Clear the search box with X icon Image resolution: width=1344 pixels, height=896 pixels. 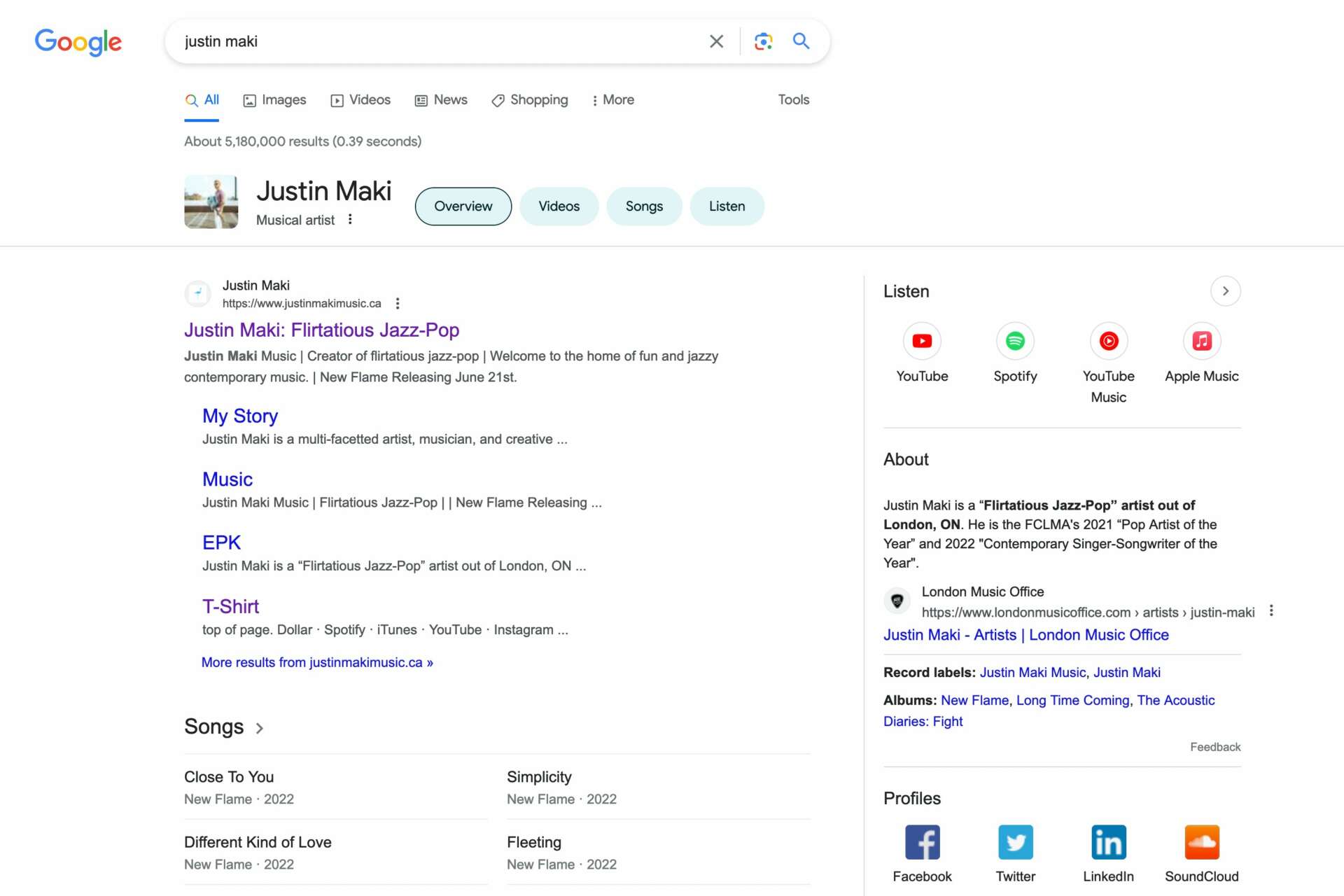pyautogui.click(x=716, y=41)
